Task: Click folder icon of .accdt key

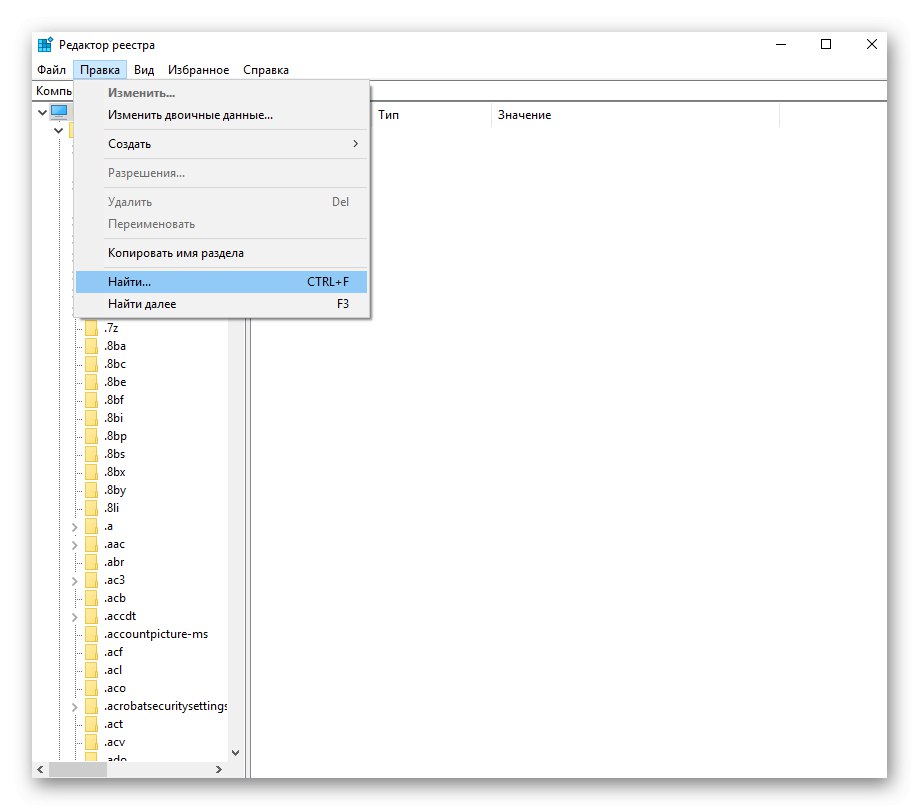Action: tap(91, 616)
